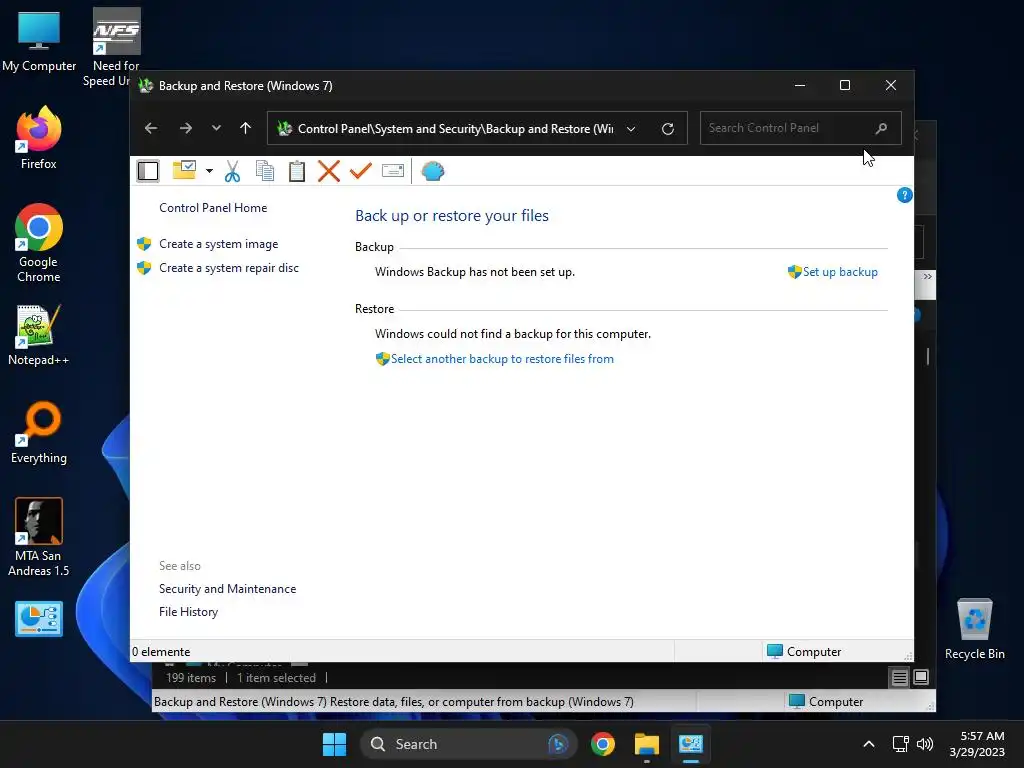The width and height of the screenshot is (1024, 768).
Task: Click the red Delete X icon
Action: pos(328,171)
